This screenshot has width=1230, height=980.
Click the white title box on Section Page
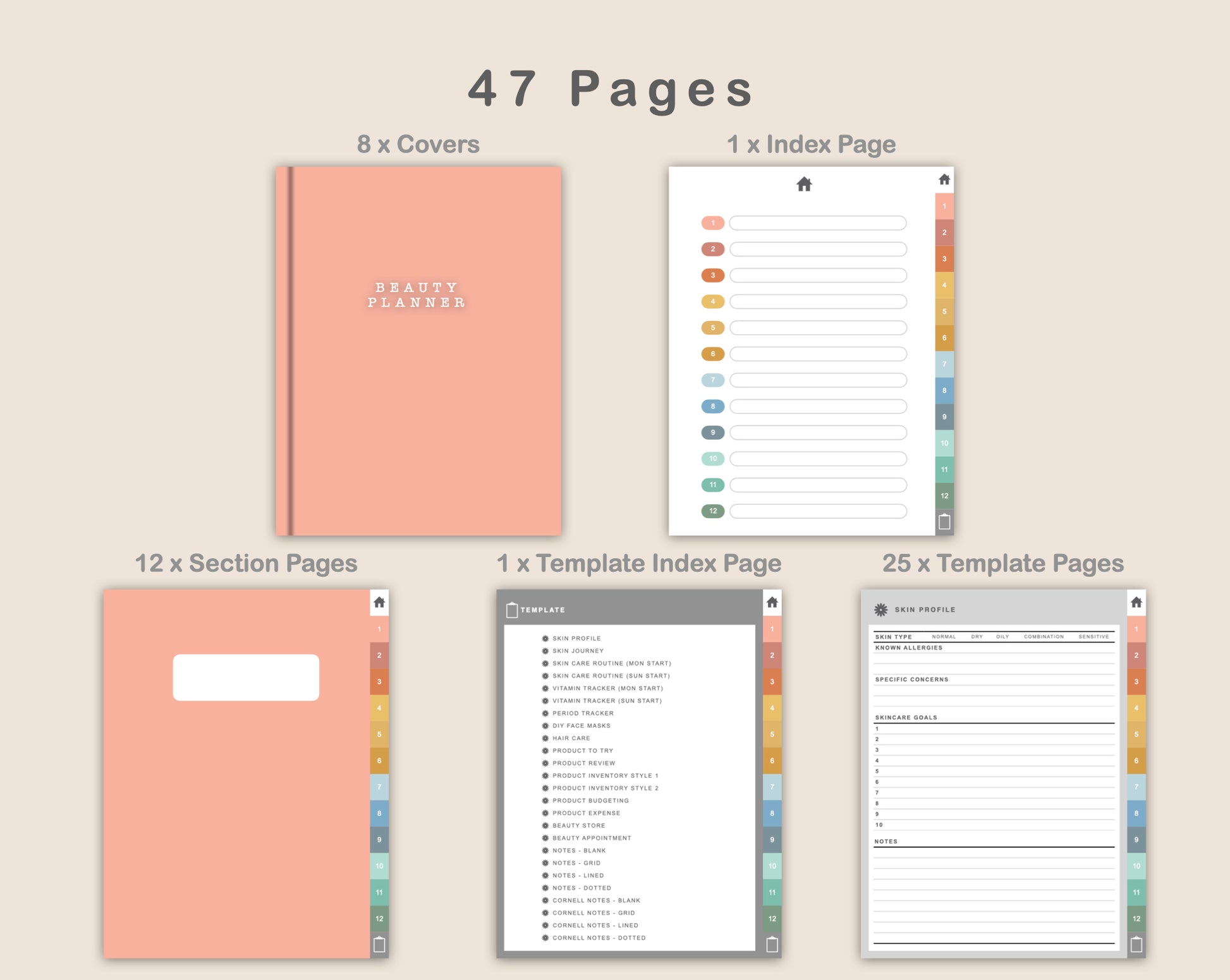[246, 677]
